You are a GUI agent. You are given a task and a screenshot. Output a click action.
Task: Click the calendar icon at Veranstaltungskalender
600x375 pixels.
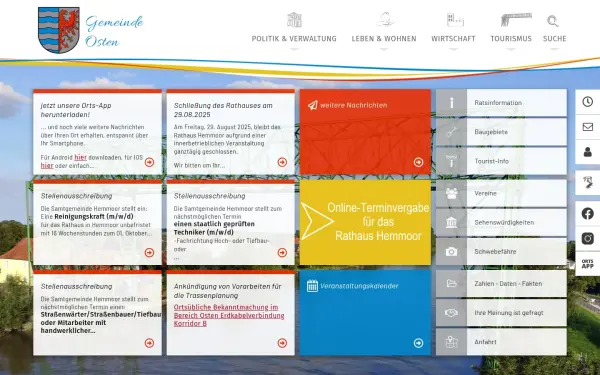pyautogui.click(x=312, y=286)
